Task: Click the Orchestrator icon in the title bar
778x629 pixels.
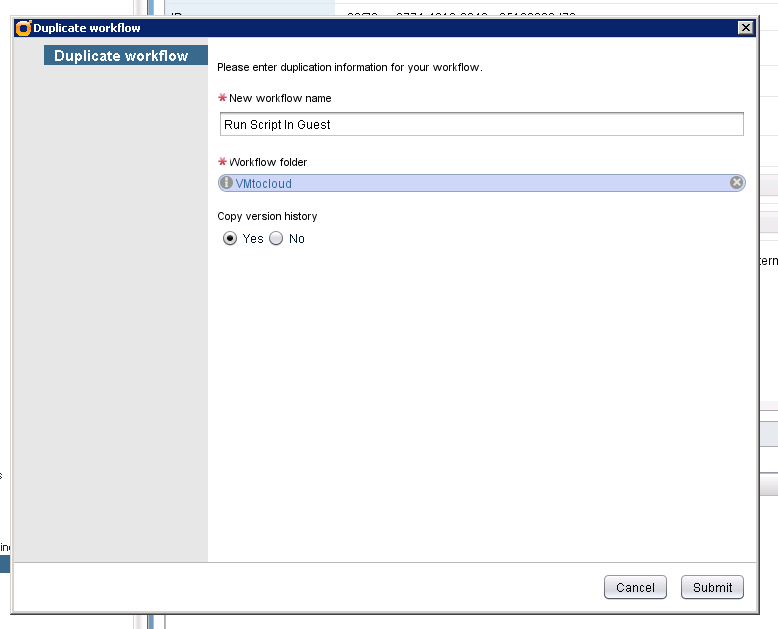Action: point(24,28)
